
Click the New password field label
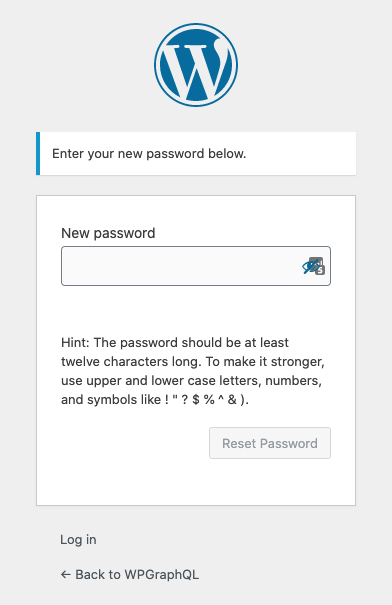(x=108, y=233)
